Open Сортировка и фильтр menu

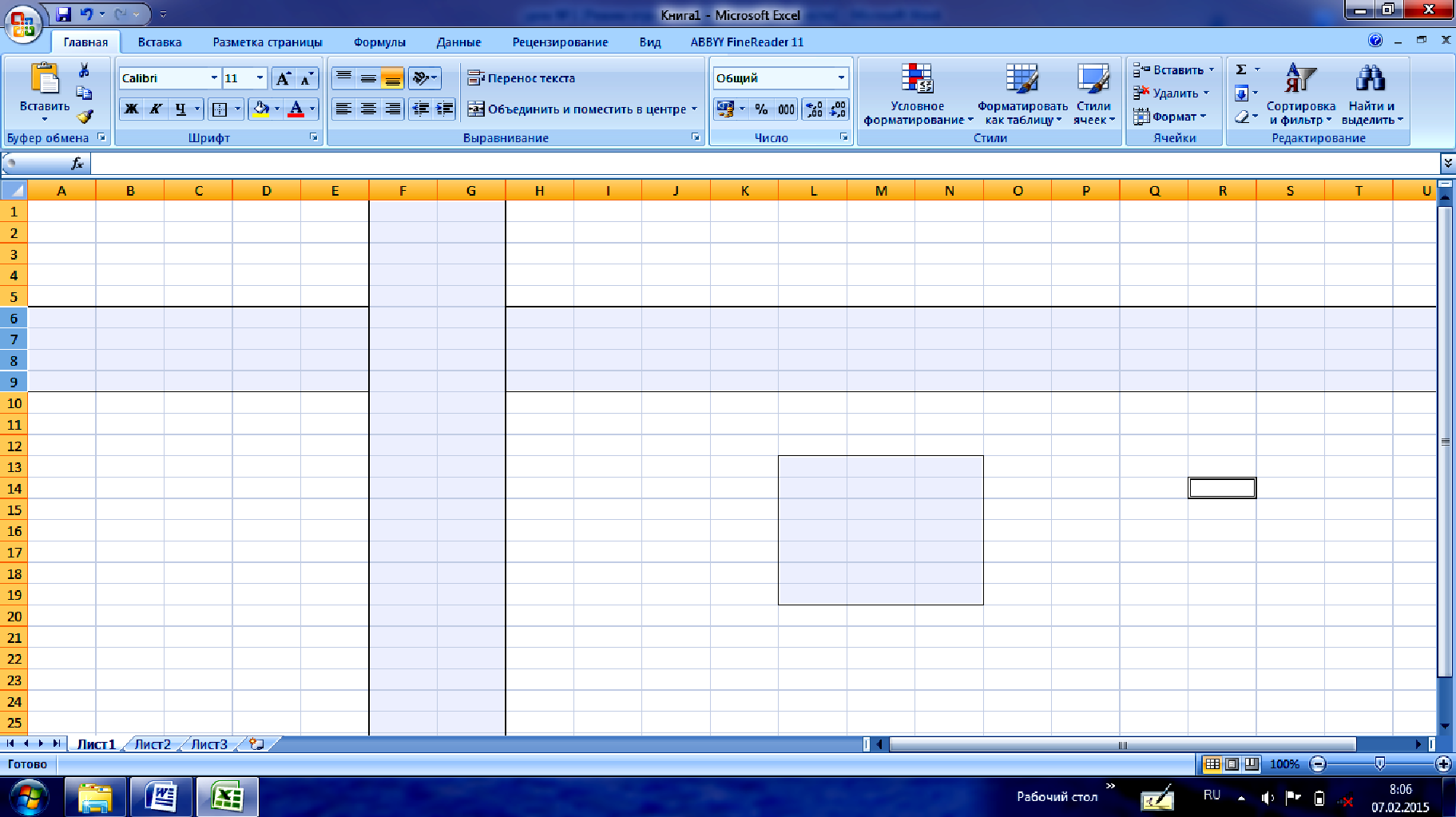1300,94
